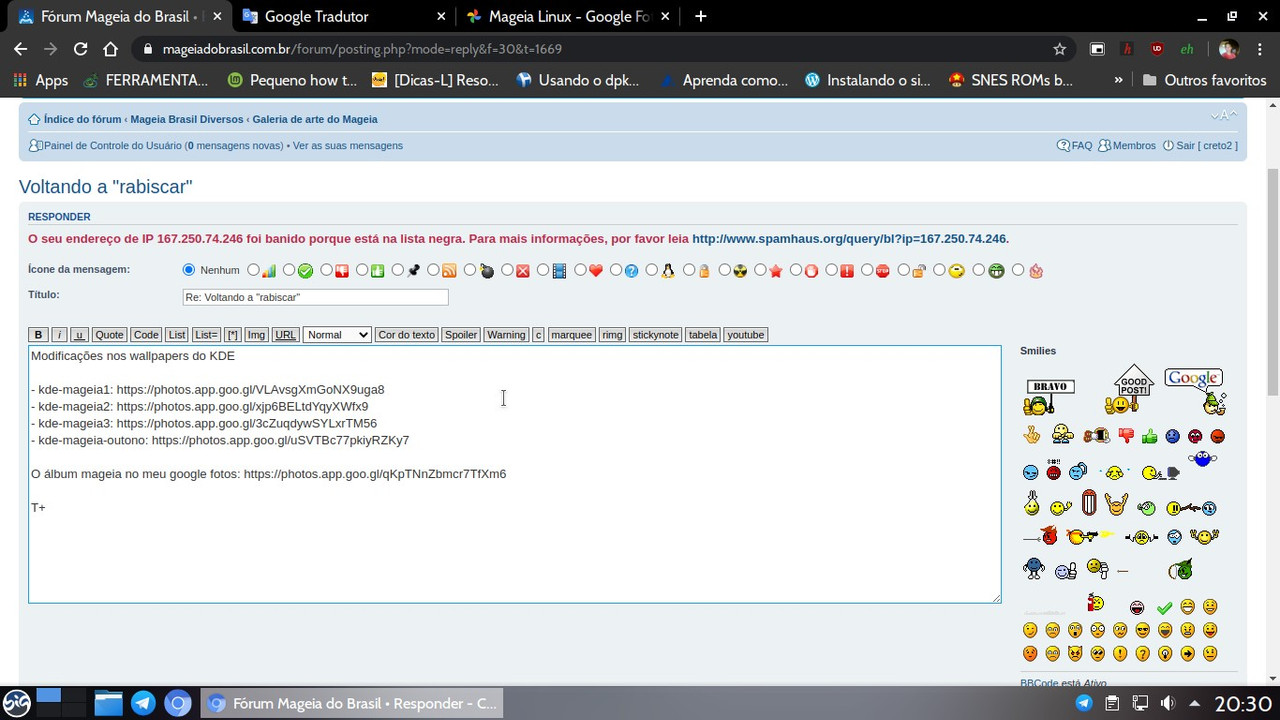Insert the crossed-fingers hand smiley
The height and width of the screenshot is (720, 1280).
1031,435
